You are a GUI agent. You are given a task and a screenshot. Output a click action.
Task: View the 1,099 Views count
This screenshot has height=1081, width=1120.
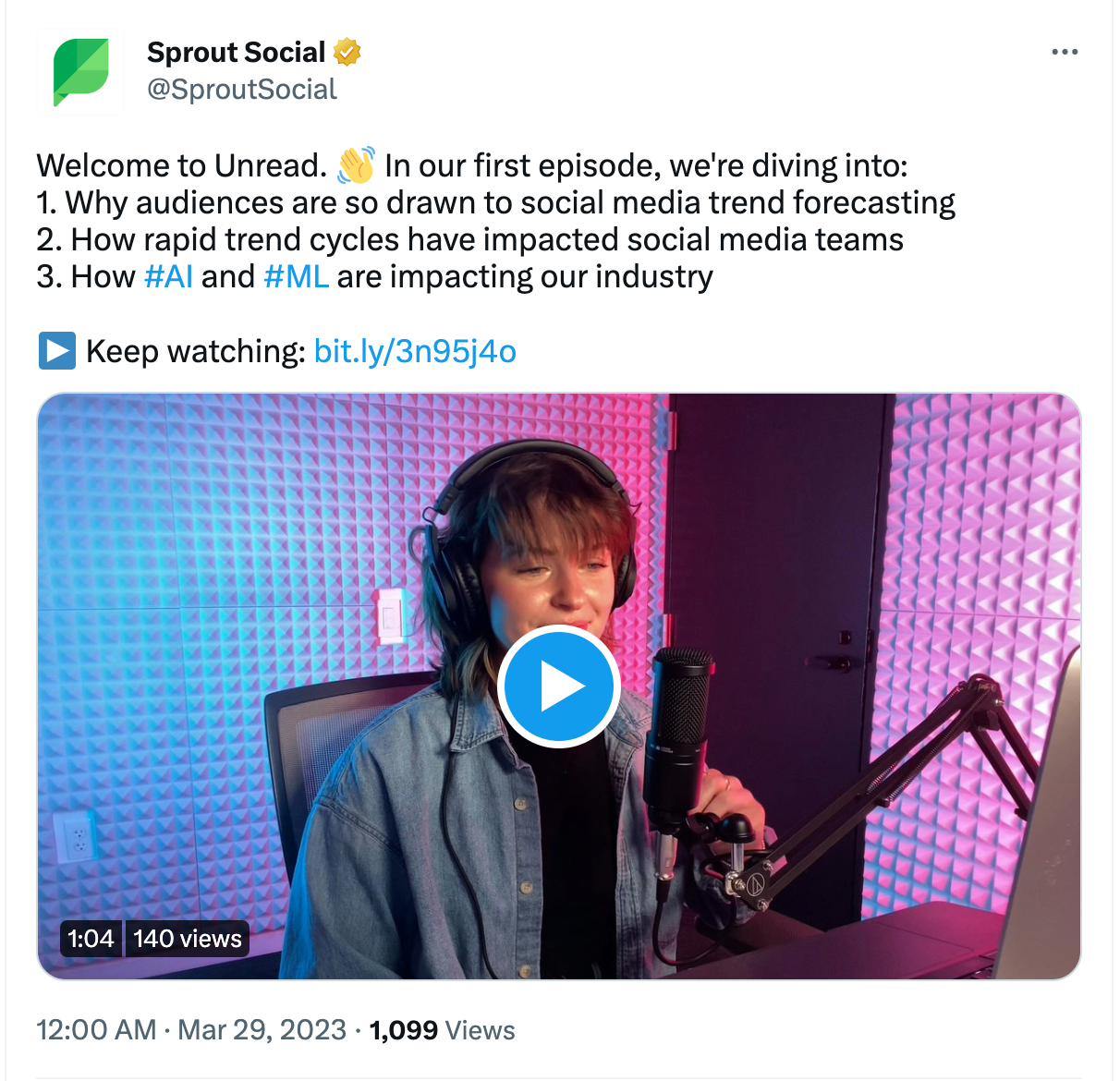442,1029
